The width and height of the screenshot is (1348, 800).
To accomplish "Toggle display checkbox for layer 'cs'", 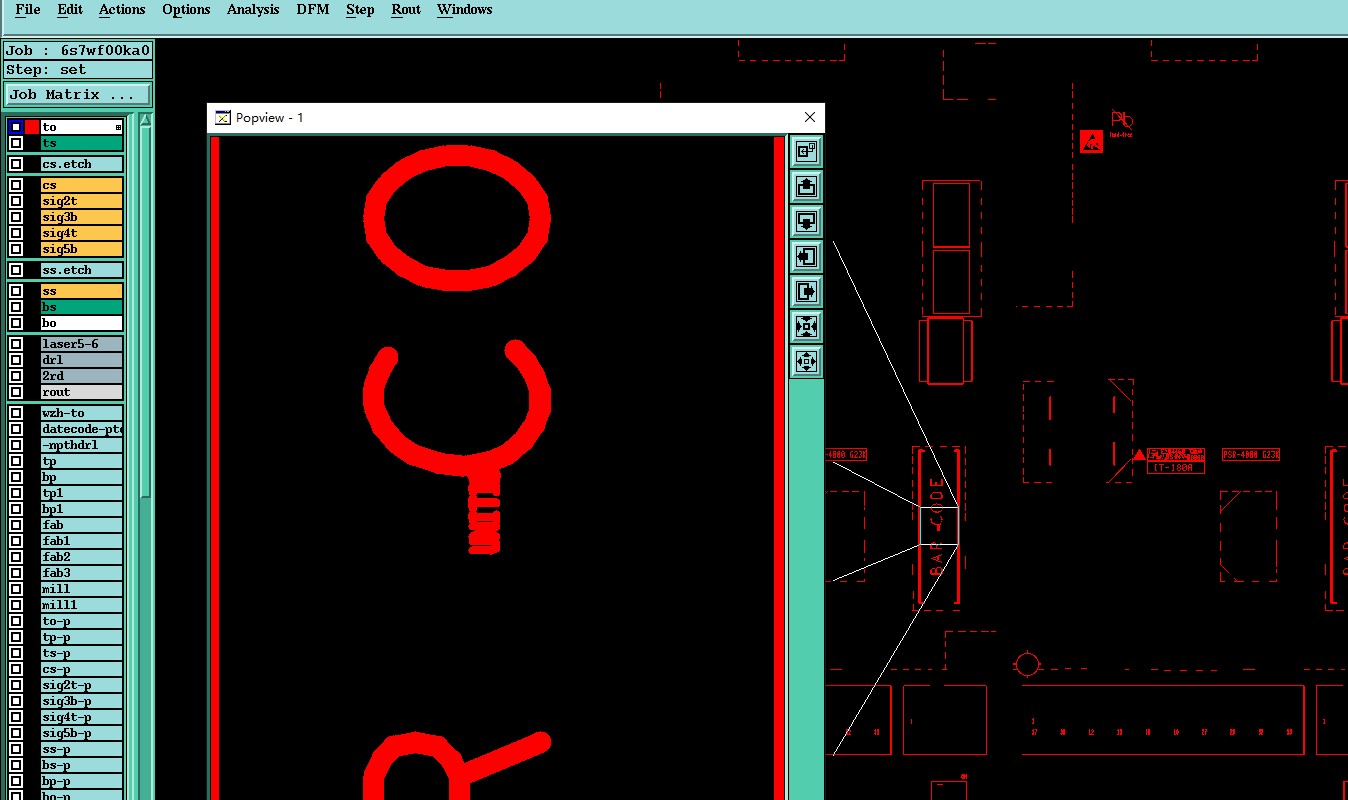I will 16,185.
